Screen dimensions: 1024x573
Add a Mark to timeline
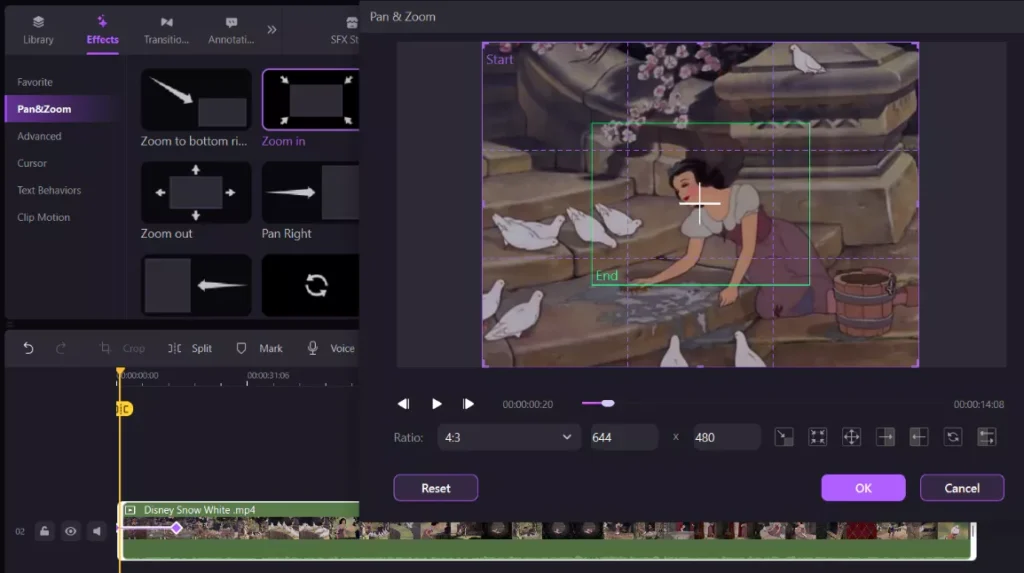click(x=259, y=348)
